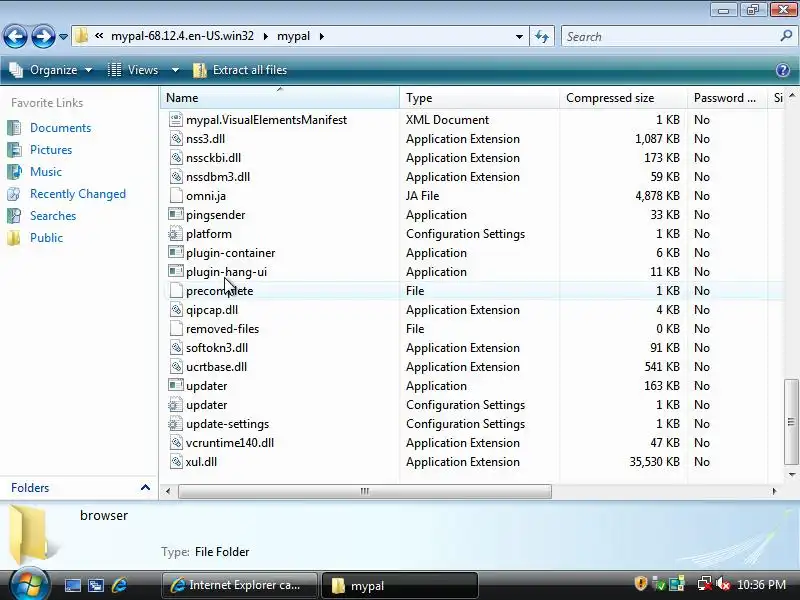Select the plugin-container application icon
This screenshot has height=600, width=800.
(176, 253)
